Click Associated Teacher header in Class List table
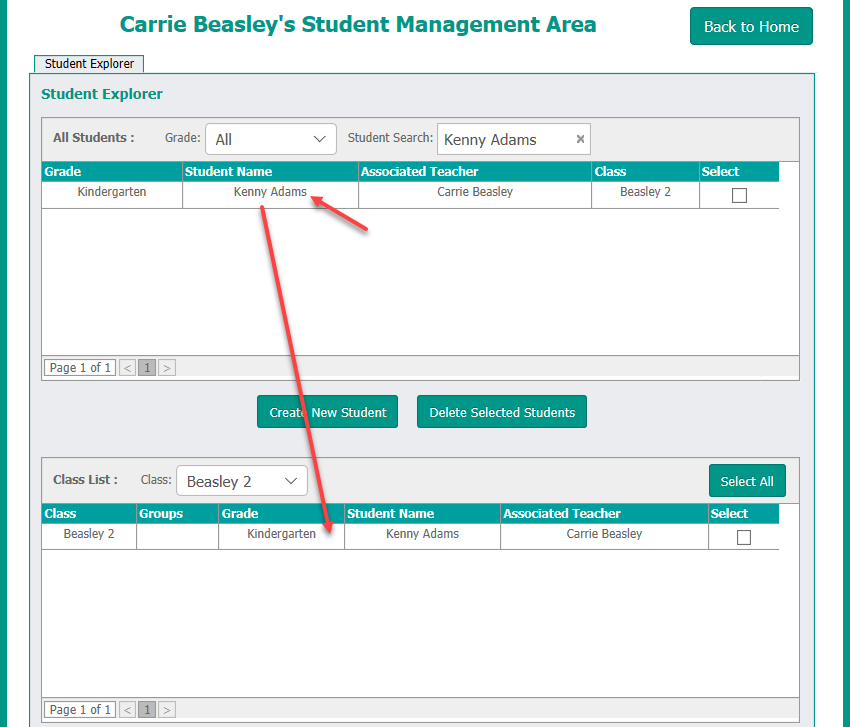This screenshot has width=850, height=727. [604, 513]
